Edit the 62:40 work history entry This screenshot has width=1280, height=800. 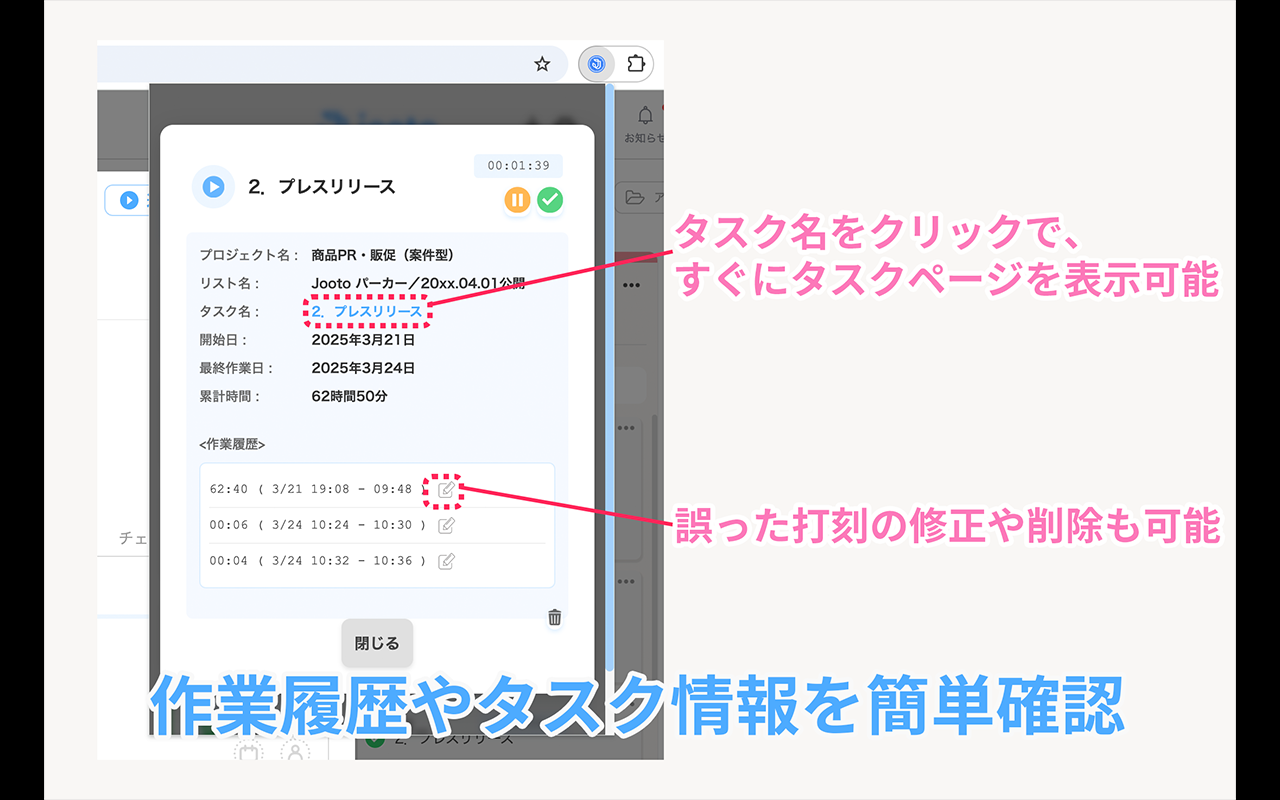[447, 489]
